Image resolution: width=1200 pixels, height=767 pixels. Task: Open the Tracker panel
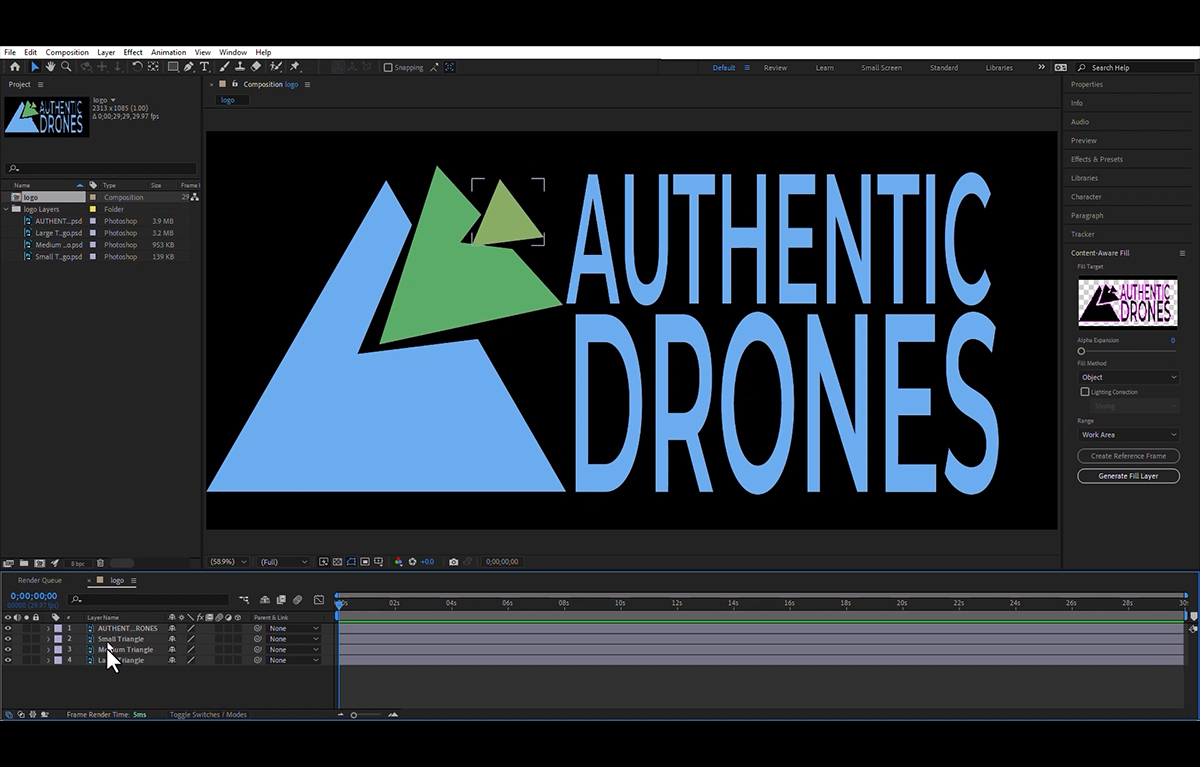pyautogui.click(x=1083, y=234)
